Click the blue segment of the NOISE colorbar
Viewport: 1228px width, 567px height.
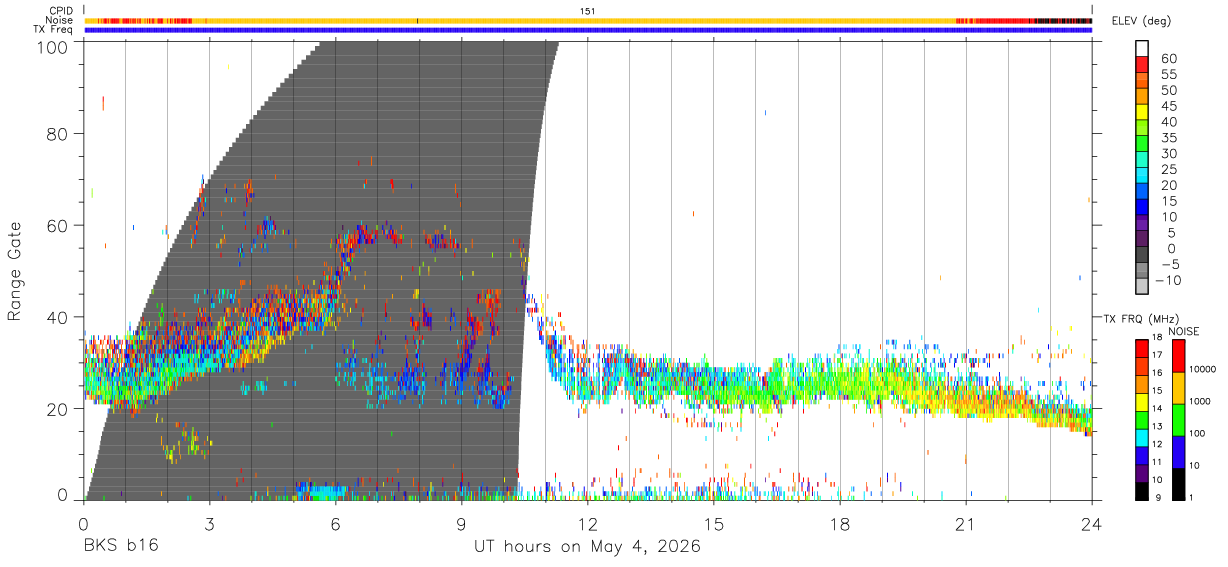pyautogui.click(x=1178, y=452)
